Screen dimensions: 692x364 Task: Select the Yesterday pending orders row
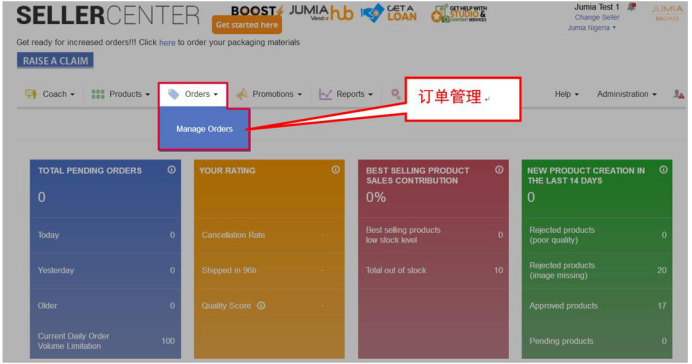tap(105, 270)
